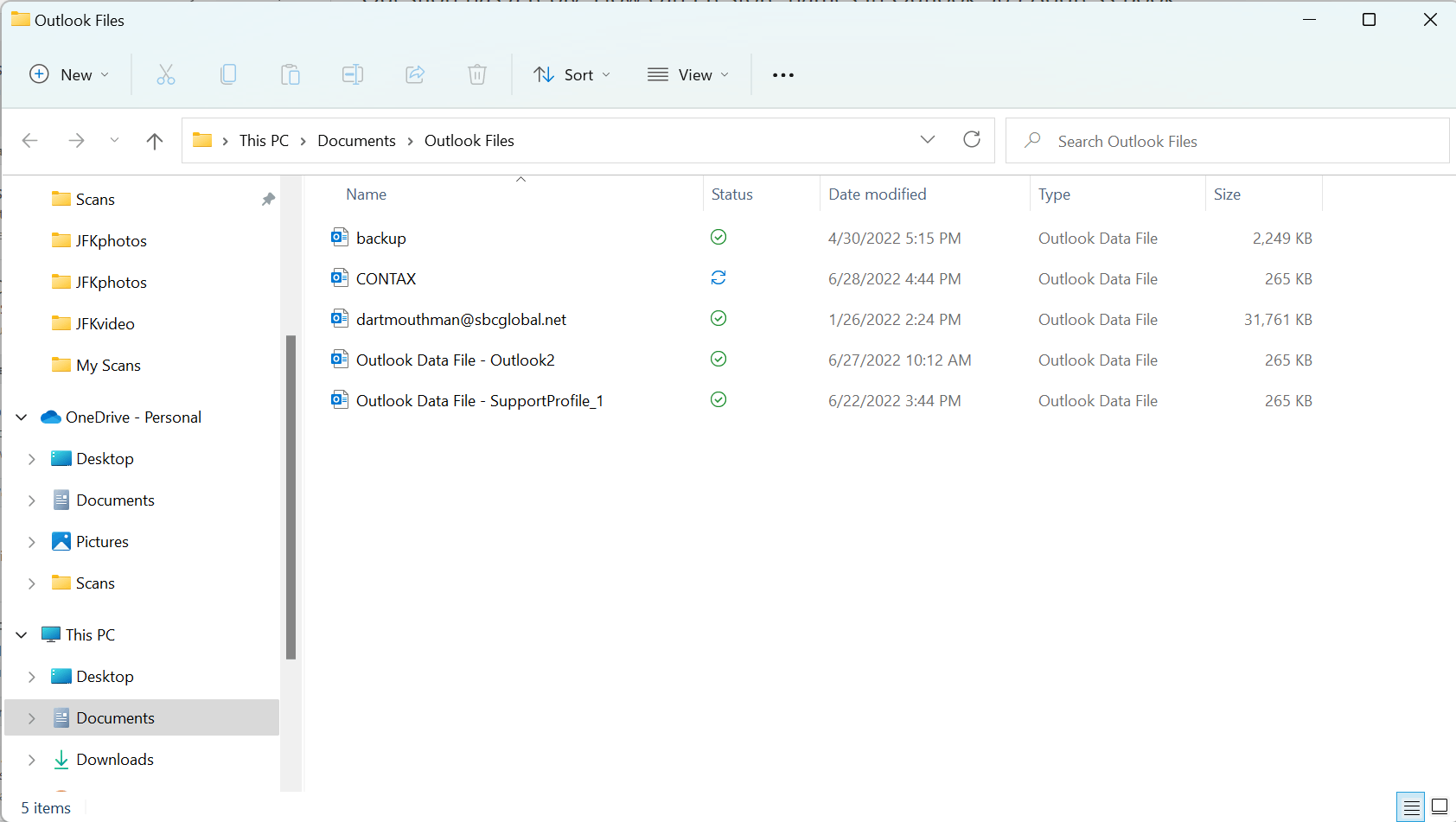
Task: Click the sync status icon for CONTAX
Action: [x=718, y=278]
